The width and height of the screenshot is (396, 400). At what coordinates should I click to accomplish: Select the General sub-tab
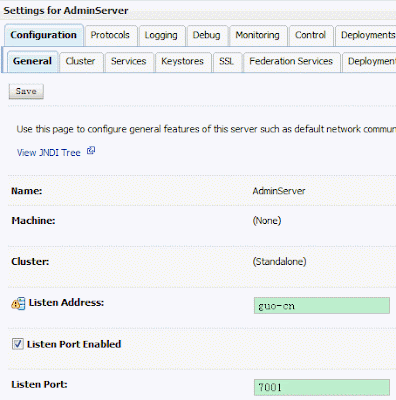coord(32,61)
